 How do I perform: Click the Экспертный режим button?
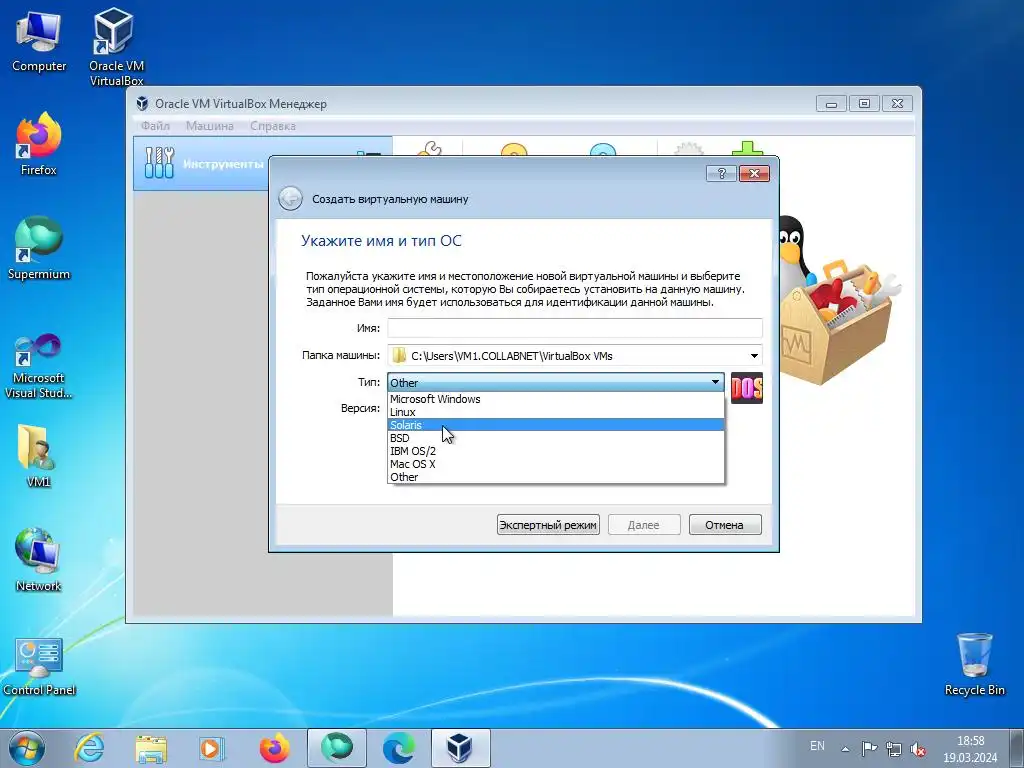click(548, 525)
